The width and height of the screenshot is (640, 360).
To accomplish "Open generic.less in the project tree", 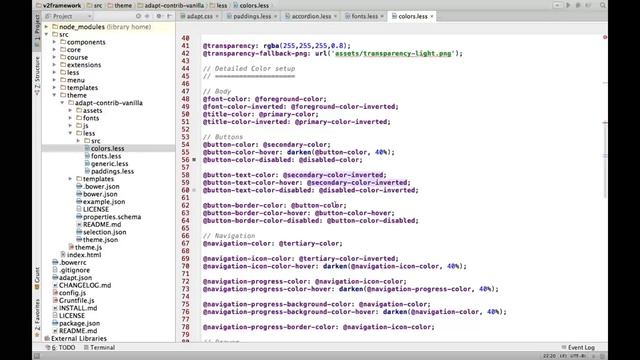I will click(x=109, y=164).
